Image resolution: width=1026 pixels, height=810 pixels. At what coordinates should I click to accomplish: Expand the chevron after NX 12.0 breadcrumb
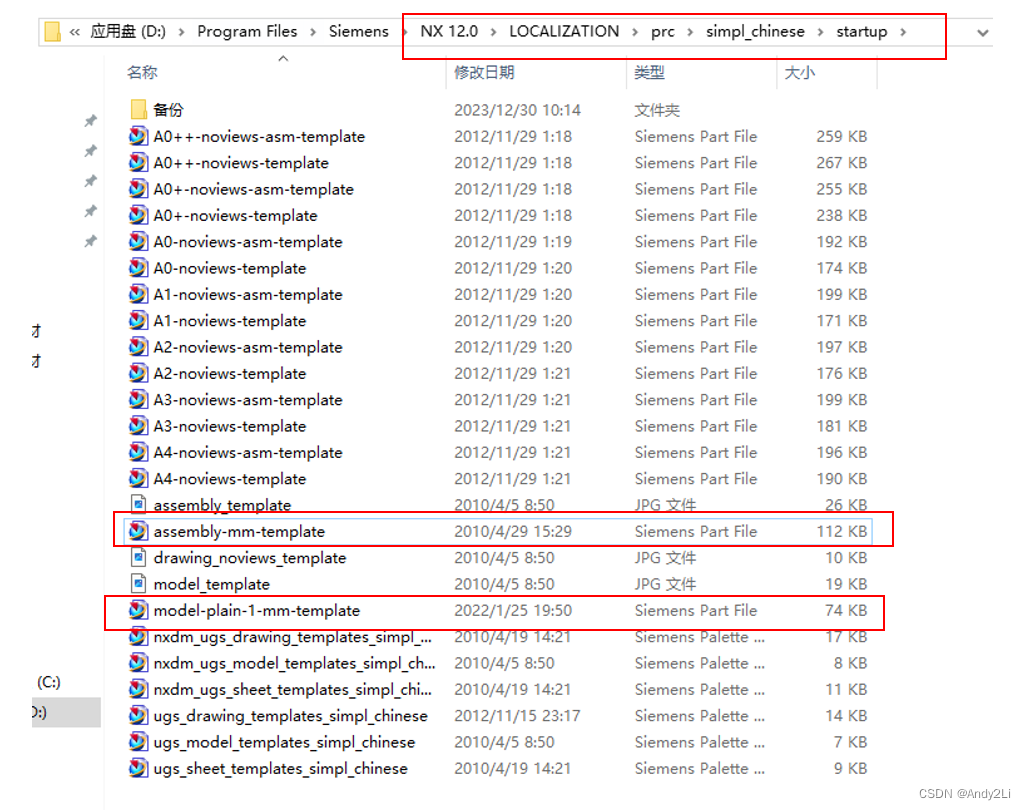click(x=493, y=31)
